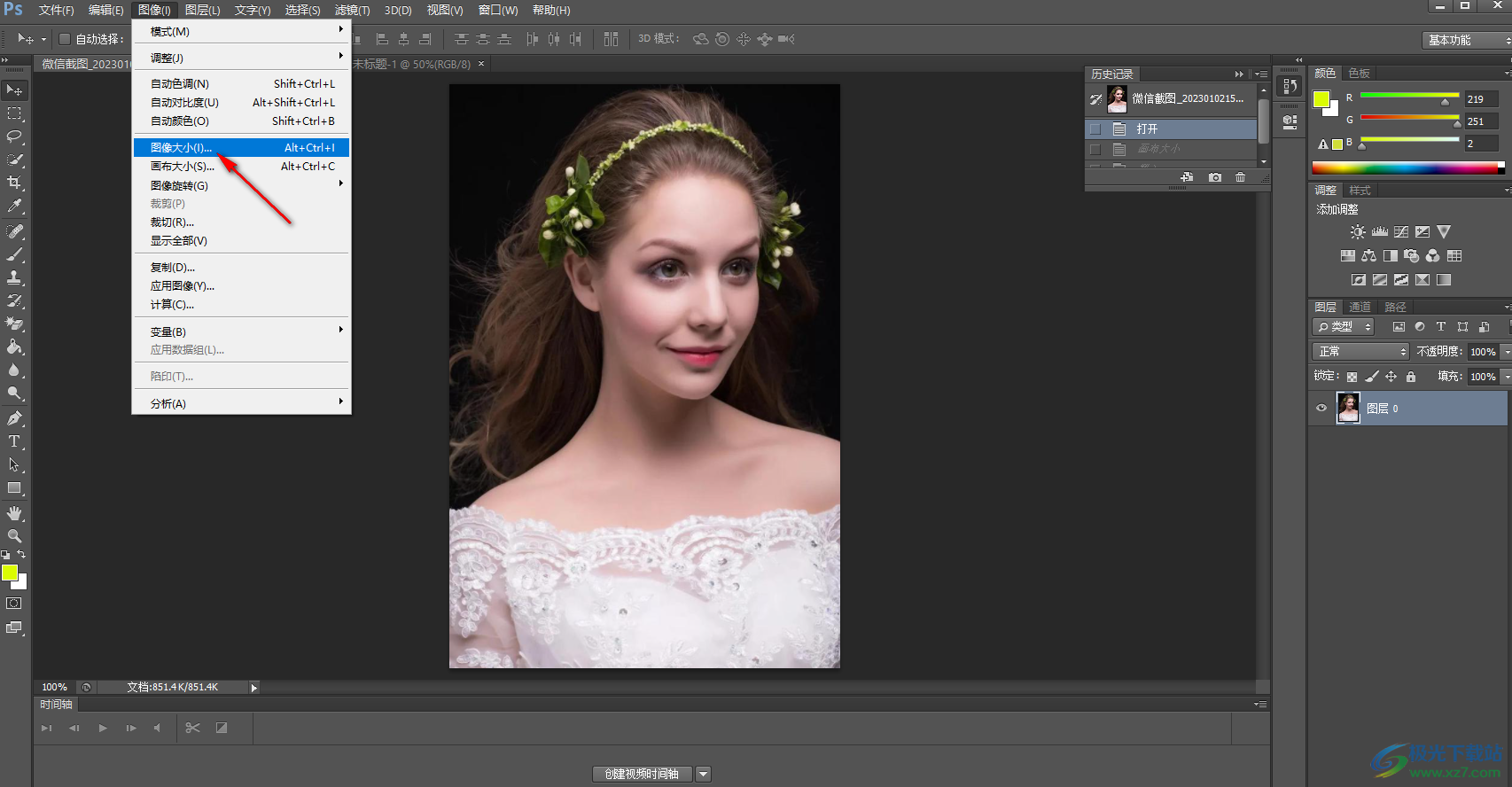This screenshot has height=787, width=1512.
Task: Open the status bar document info arrow
Action: tap(253, 688)
